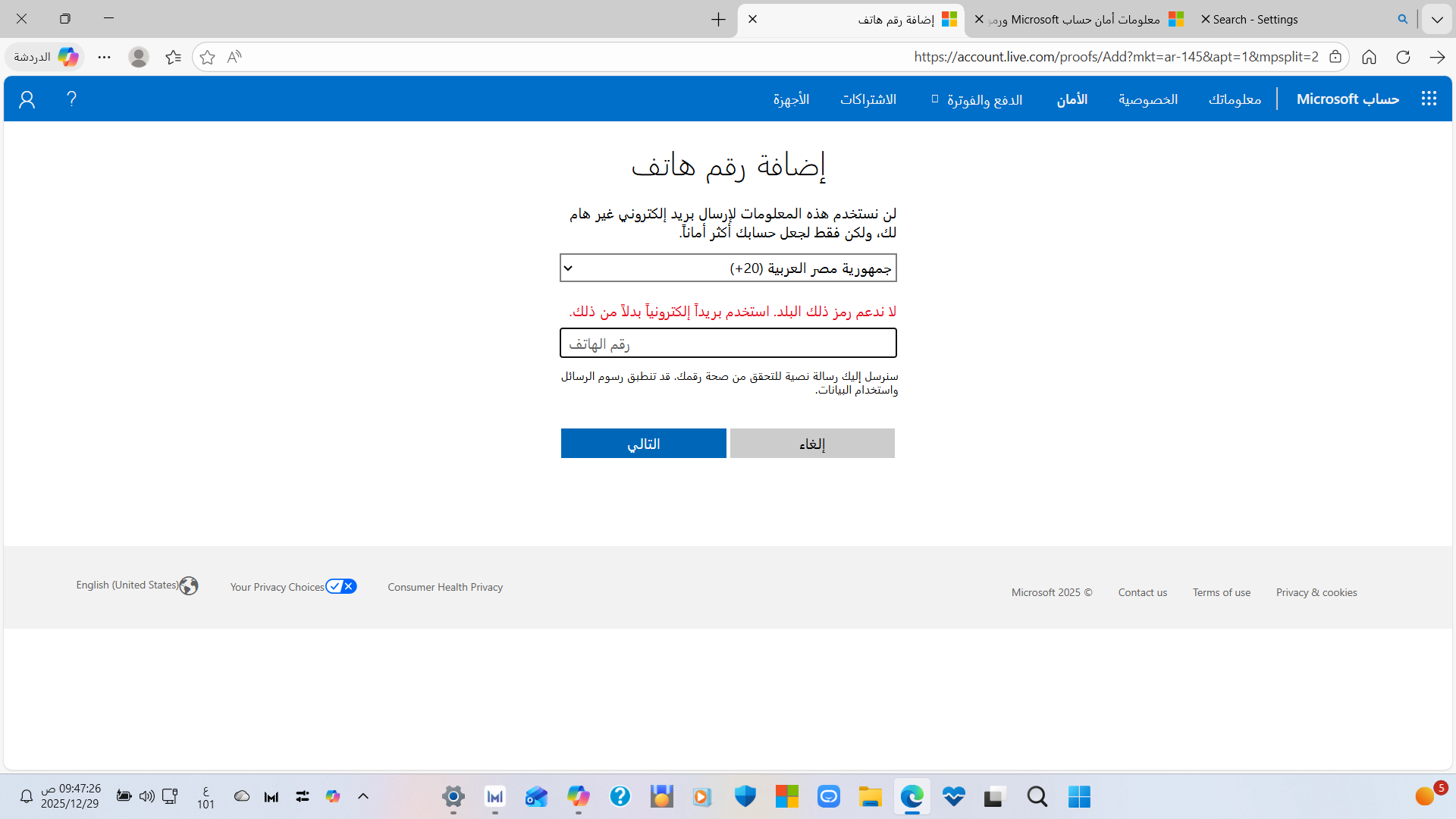Show hidden system tray icons chevron
Viewport: 1456px width, 819px height.
click(x=363, y=796)
